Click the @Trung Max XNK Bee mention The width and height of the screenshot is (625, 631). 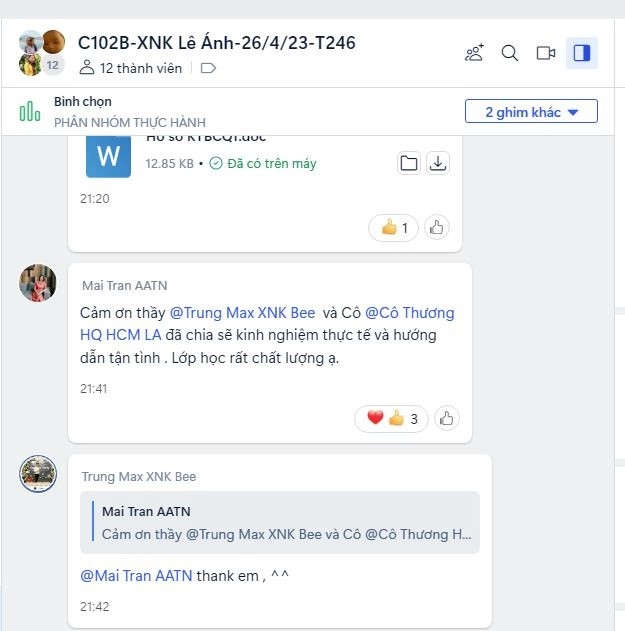pos(243,313)
